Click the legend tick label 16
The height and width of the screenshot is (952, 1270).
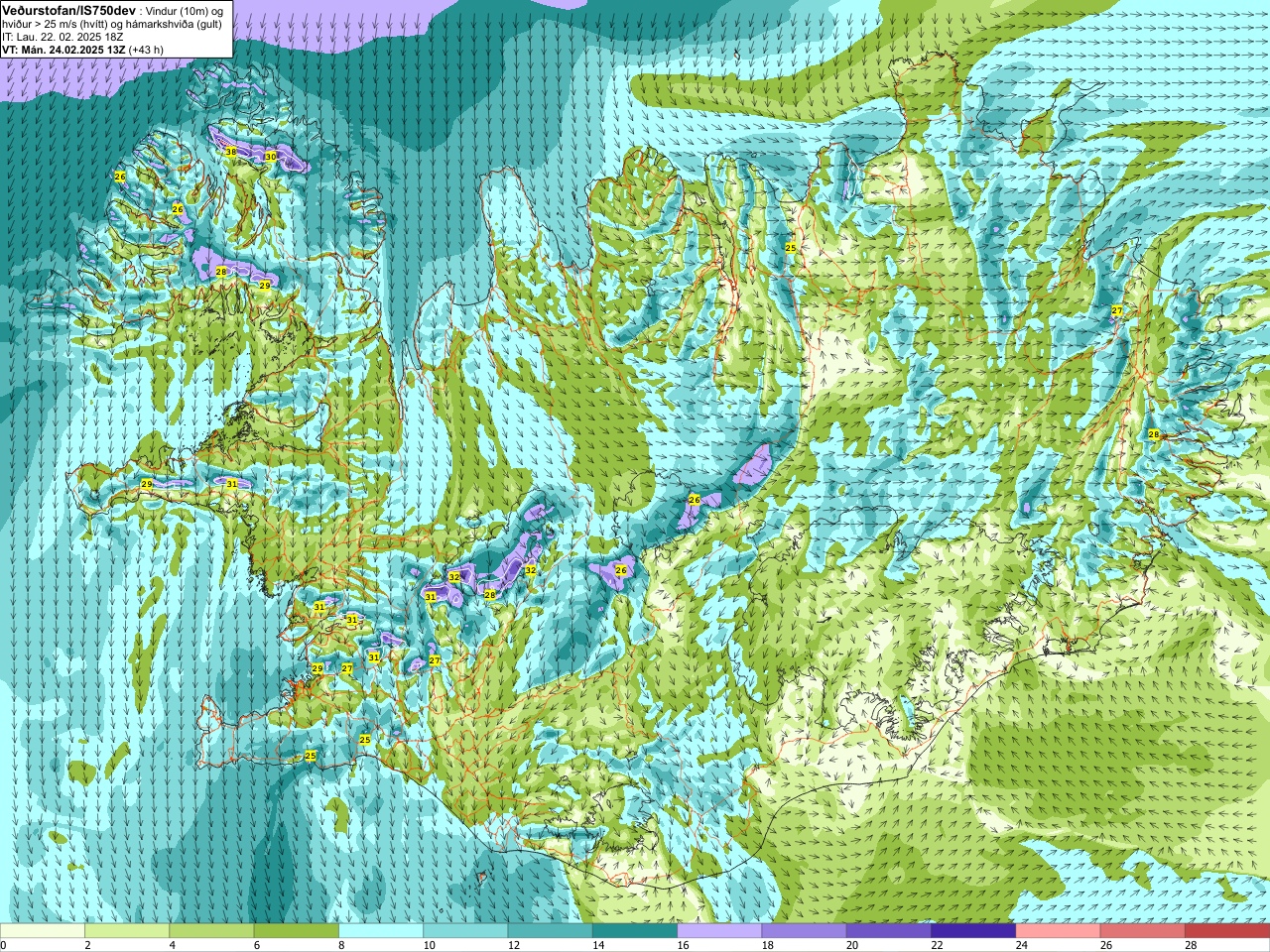[x=684, y=945]
